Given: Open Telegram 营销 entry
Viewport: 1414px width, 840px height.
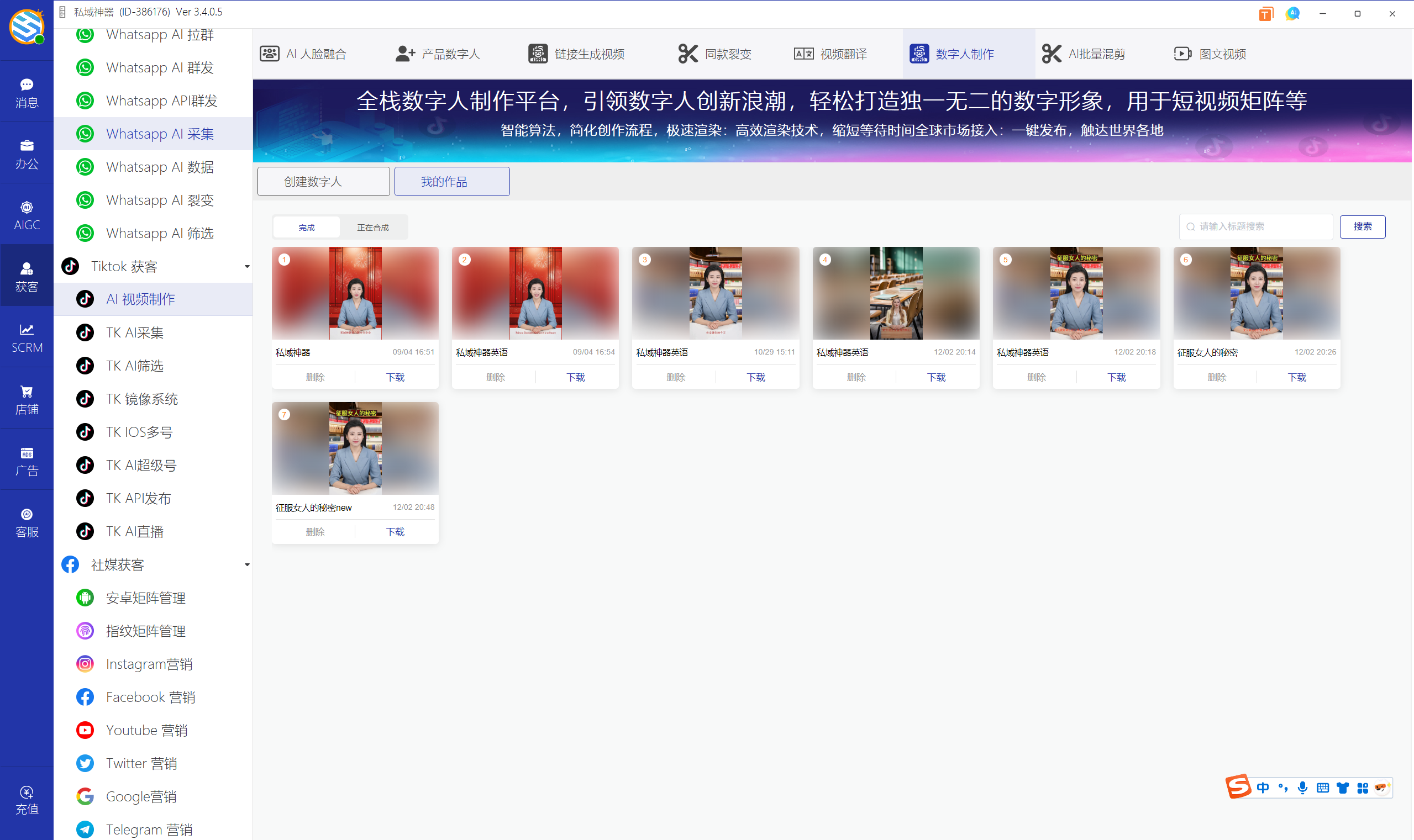Looking at the screenshot, I should point(149,829).
